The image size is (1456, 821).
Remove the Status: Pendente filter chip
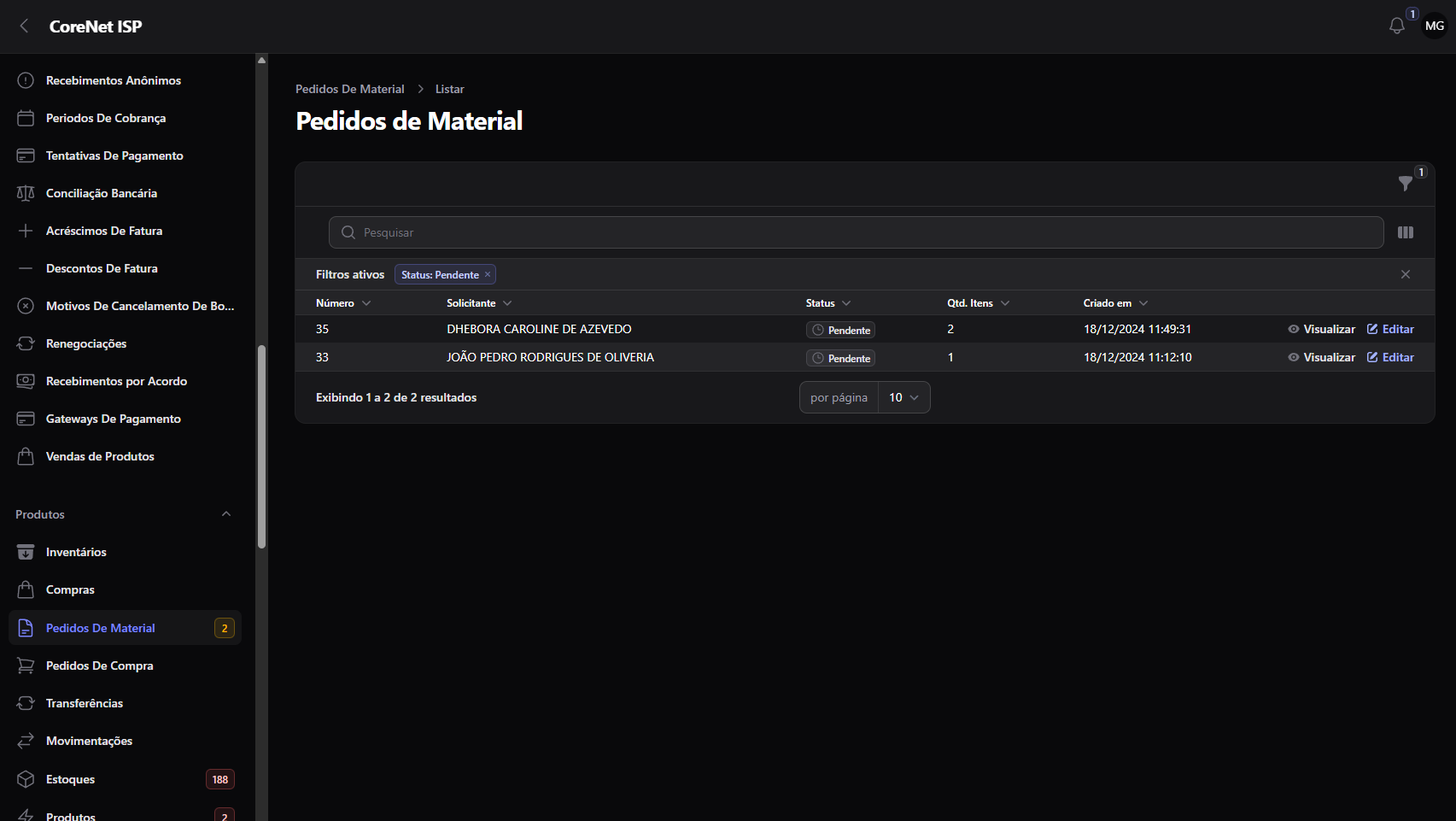click(x=488, y=275)
